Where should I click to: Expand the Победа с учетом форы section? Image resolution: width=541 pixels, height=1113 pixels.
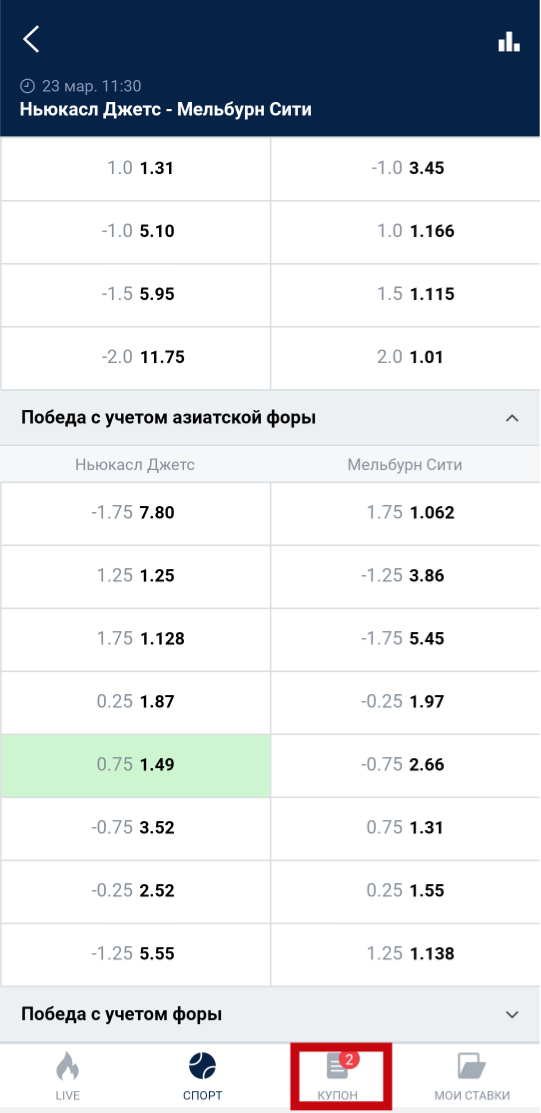pyautogui.click(x=512, y=1014)
